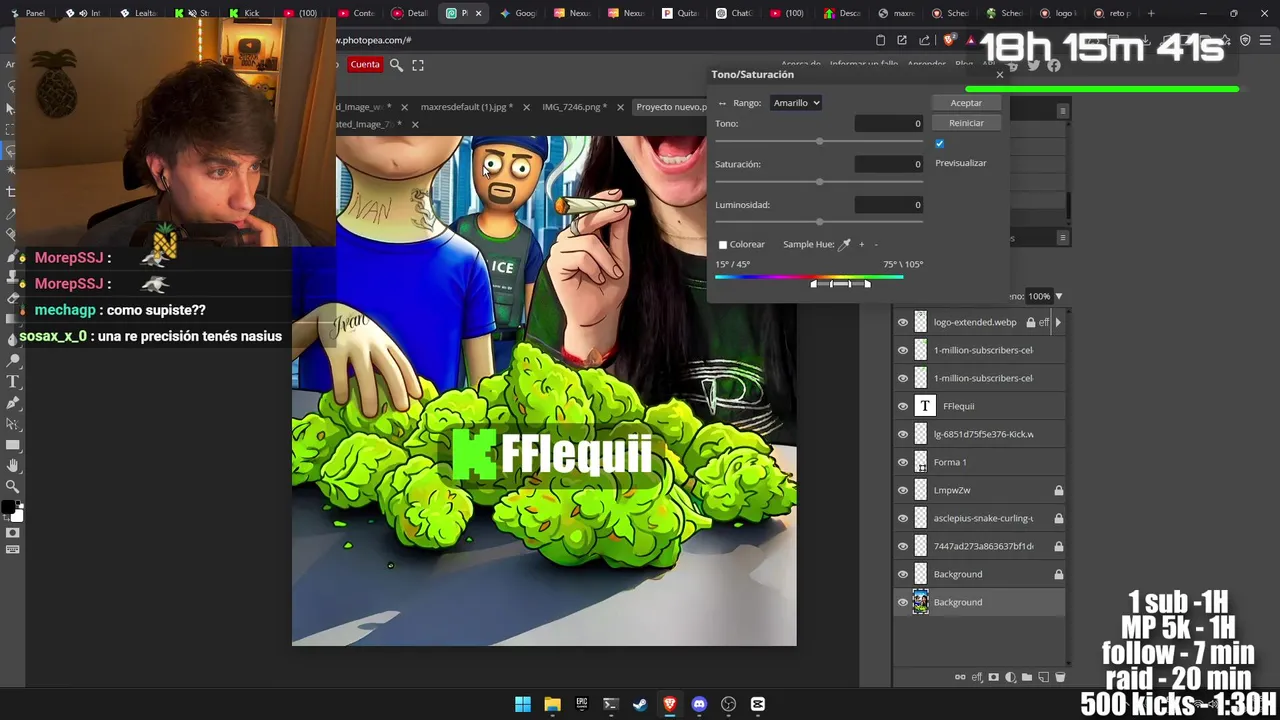Click the Luminosidad value field

[x=889, y=205]
